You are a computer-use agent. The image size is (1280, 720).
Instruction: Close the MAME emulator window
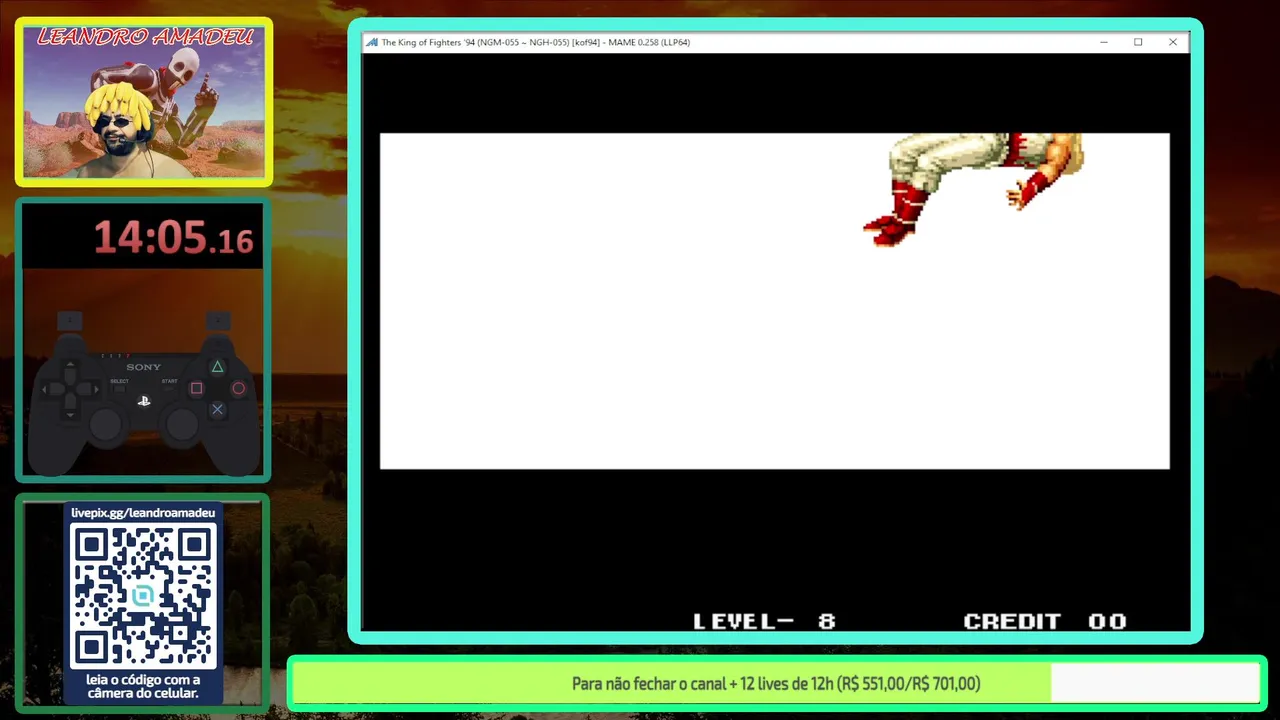coord(1173,42)
